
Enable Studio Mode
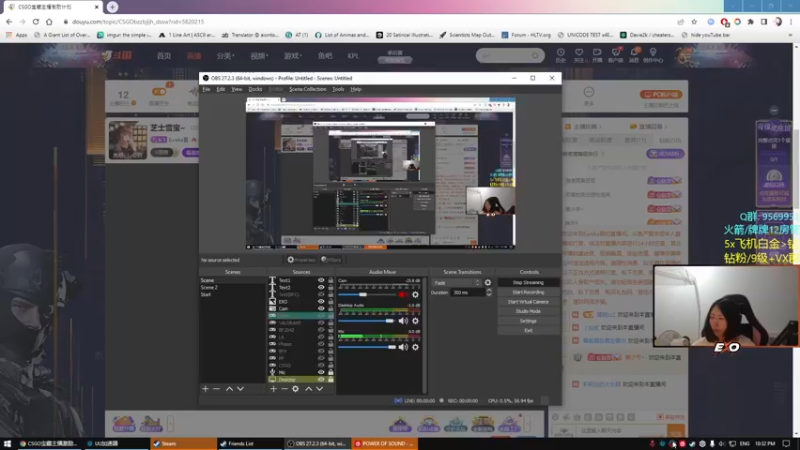pyautogui.click(x=528, y=311)
